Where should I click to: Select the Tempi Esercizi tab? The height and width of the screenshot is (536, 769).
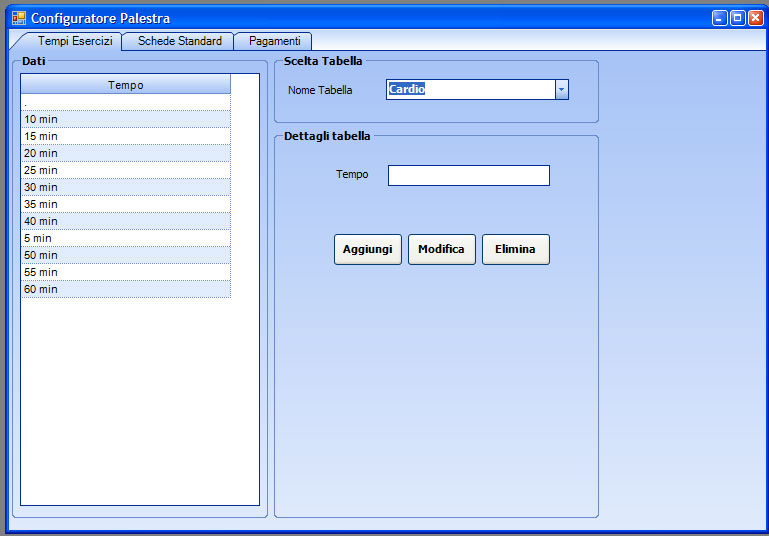pos(75,41)
